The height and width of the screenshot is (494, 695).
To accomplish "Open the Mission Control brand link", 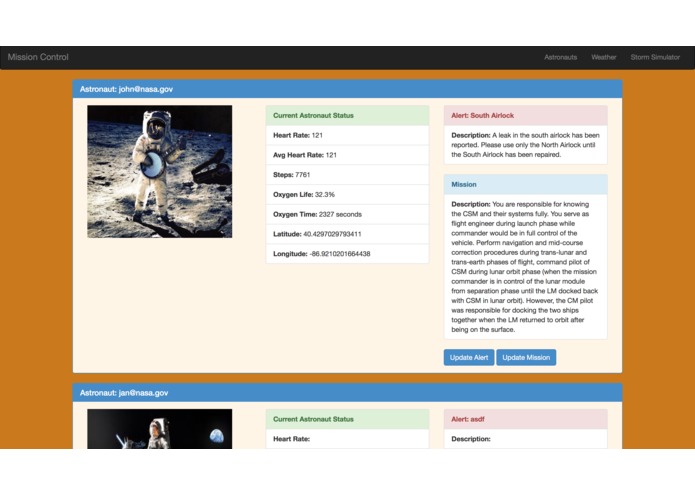I will [38, 57].
